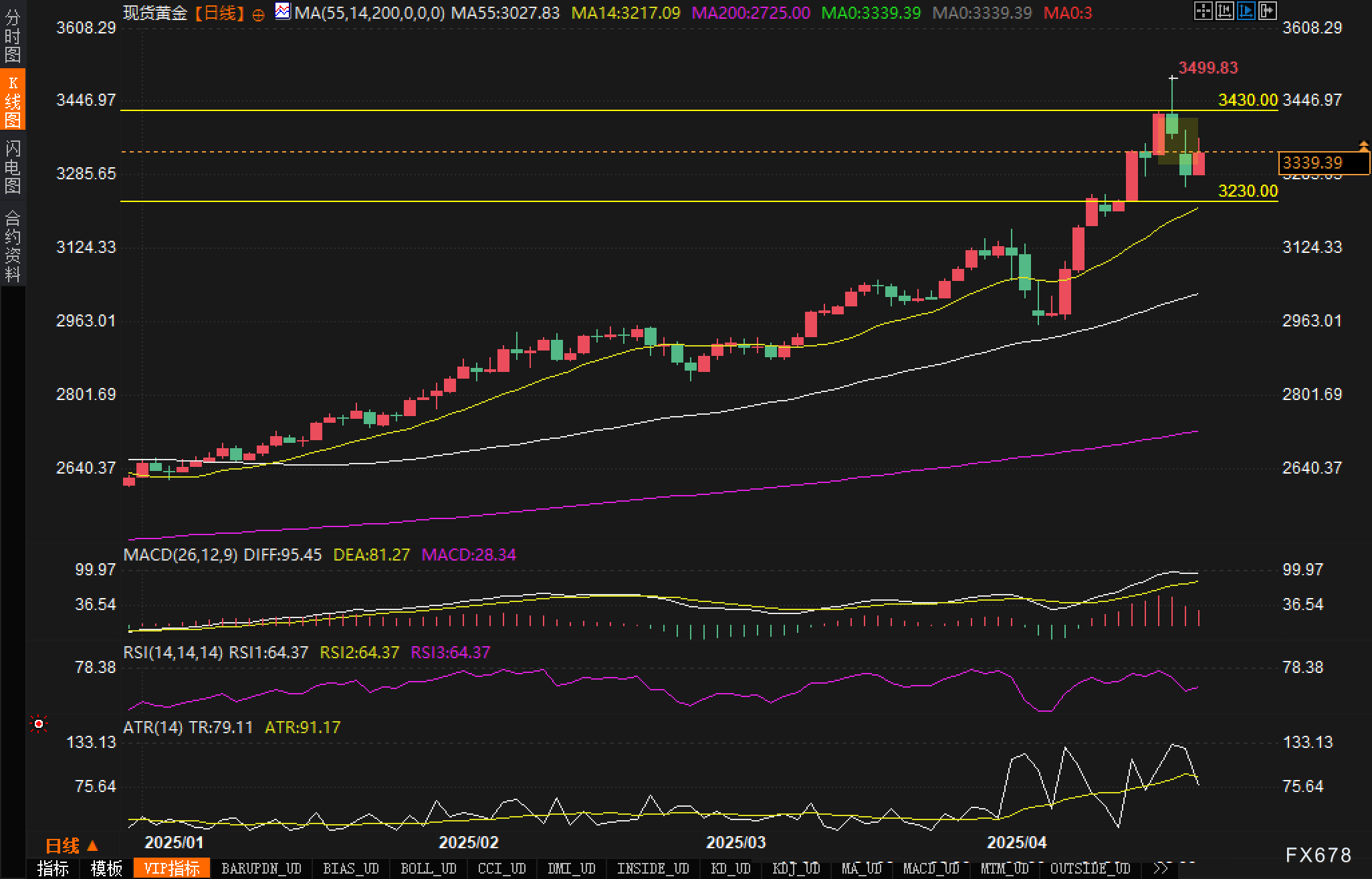Click the orange circled-plus icon beside 日线 title
This screenshot has width=1372, height=879.
click(x=259, y=14)
